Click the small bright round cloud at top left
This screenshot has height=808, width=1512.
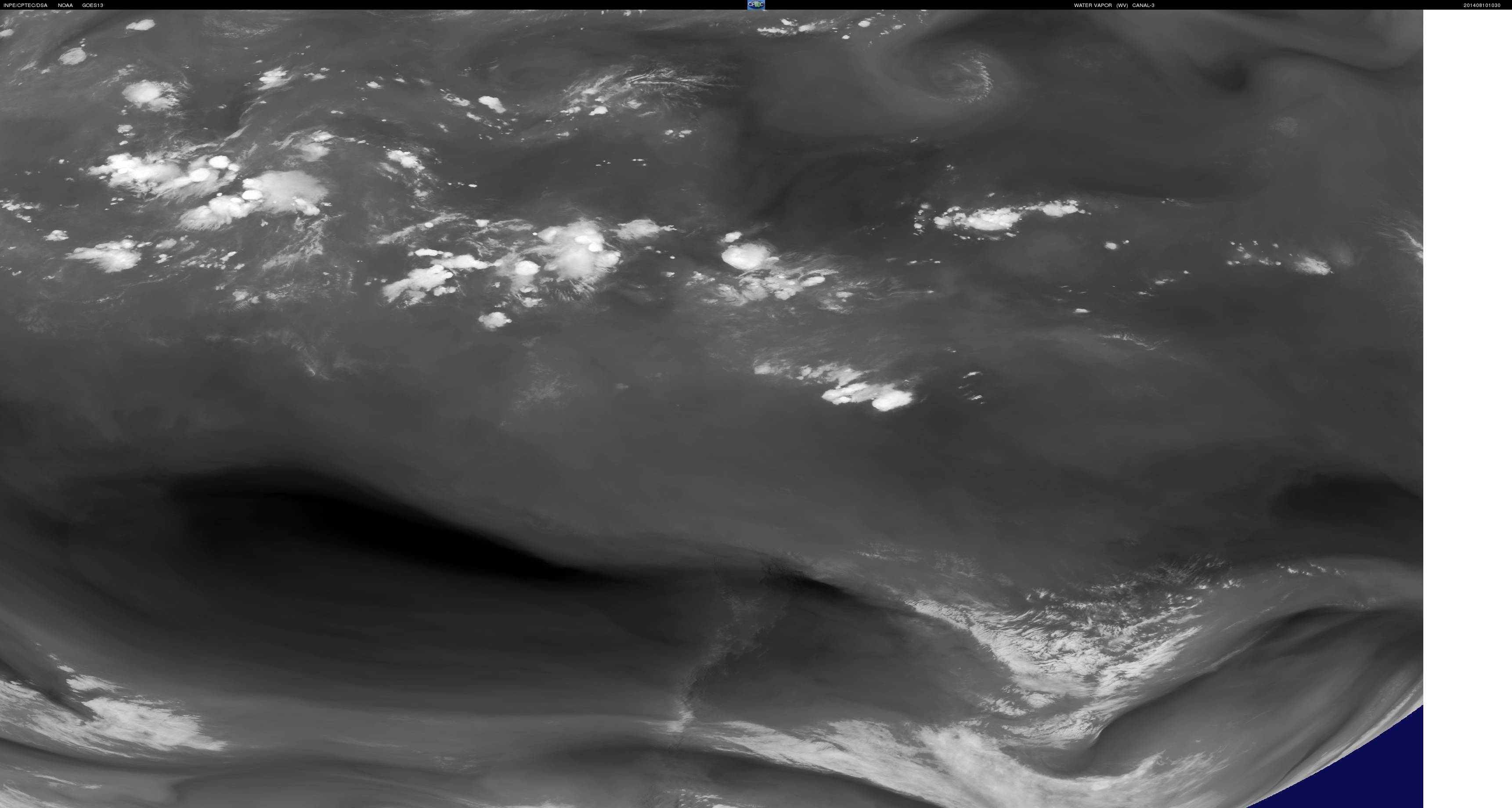click(73, 56)
